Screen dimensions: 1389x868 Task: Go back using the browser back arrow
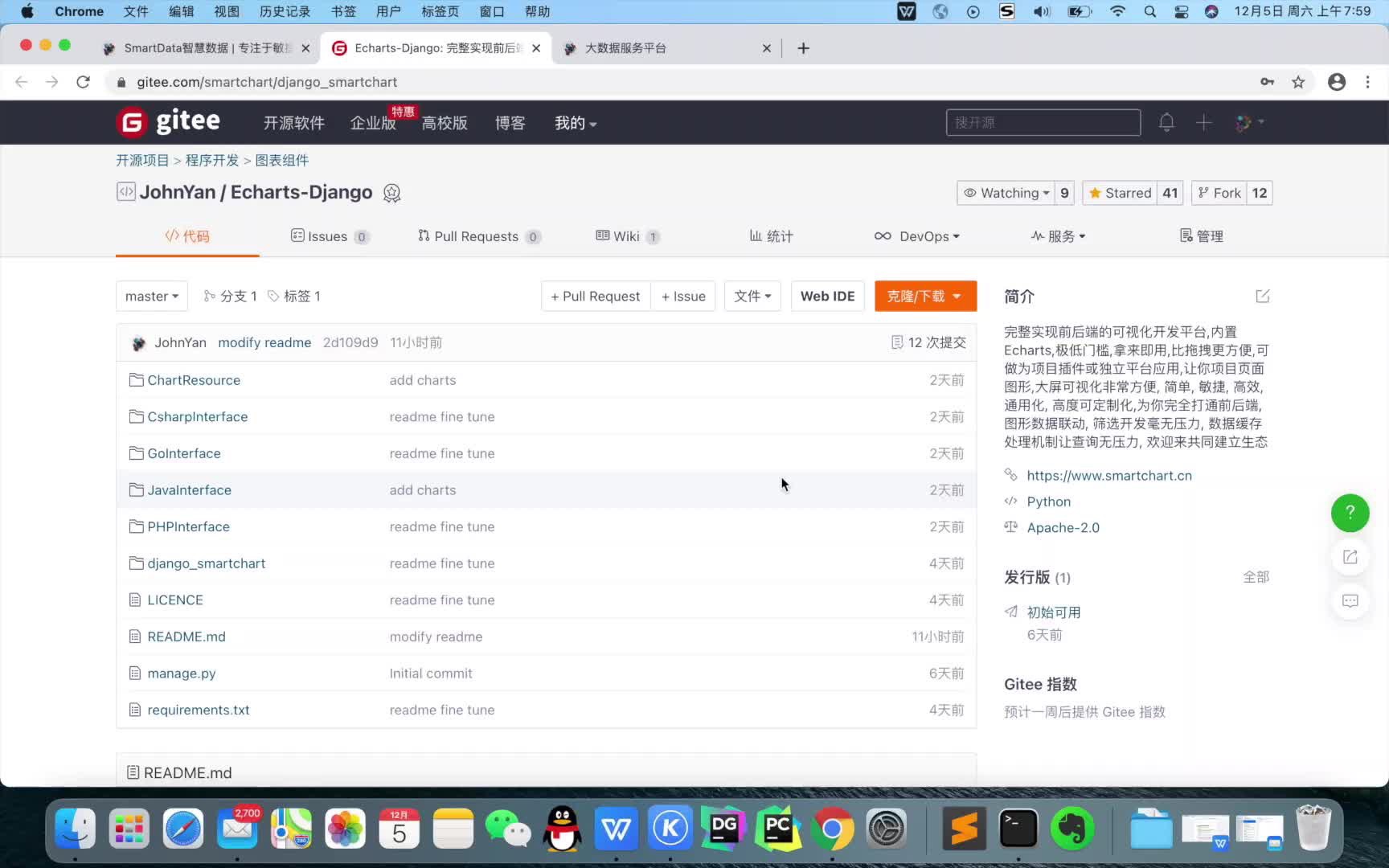click(22, 82)
